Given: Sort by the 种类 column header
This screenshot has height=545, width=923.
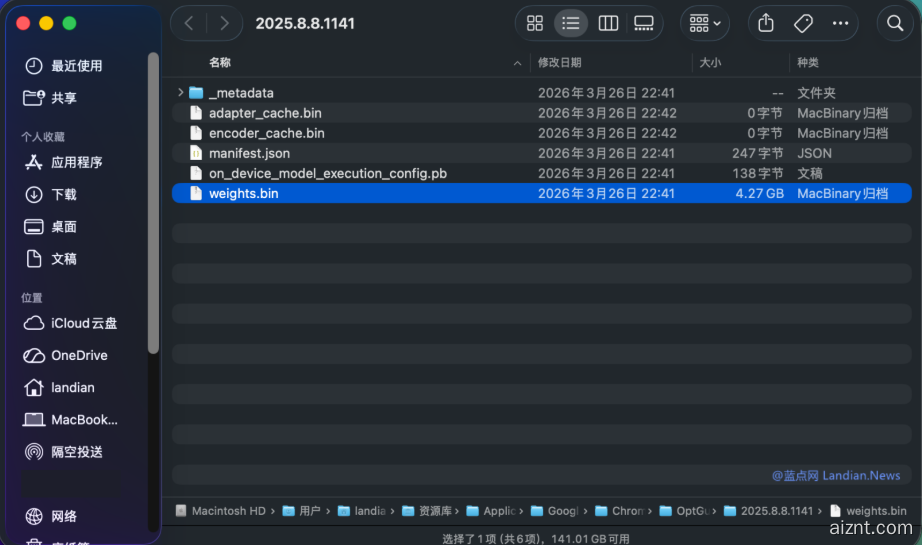Looking at the screenshot, I should (808, 62).
